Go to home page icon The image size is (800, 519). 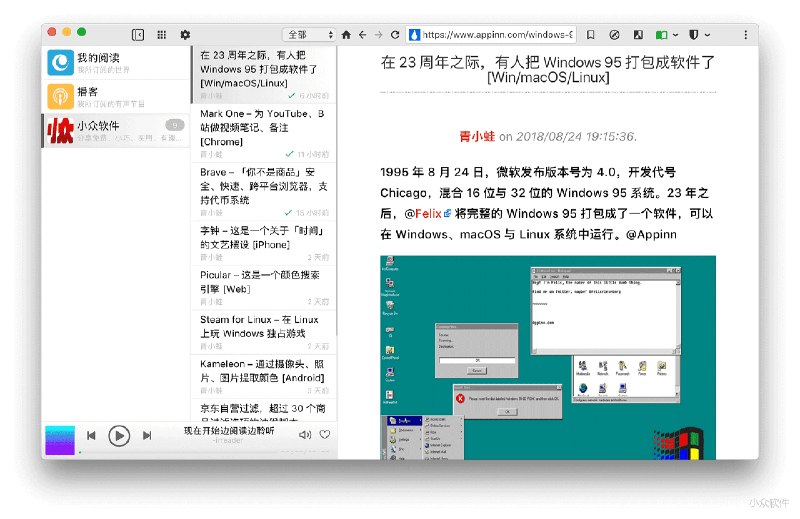pyautogui.click(x=346, y=34)
